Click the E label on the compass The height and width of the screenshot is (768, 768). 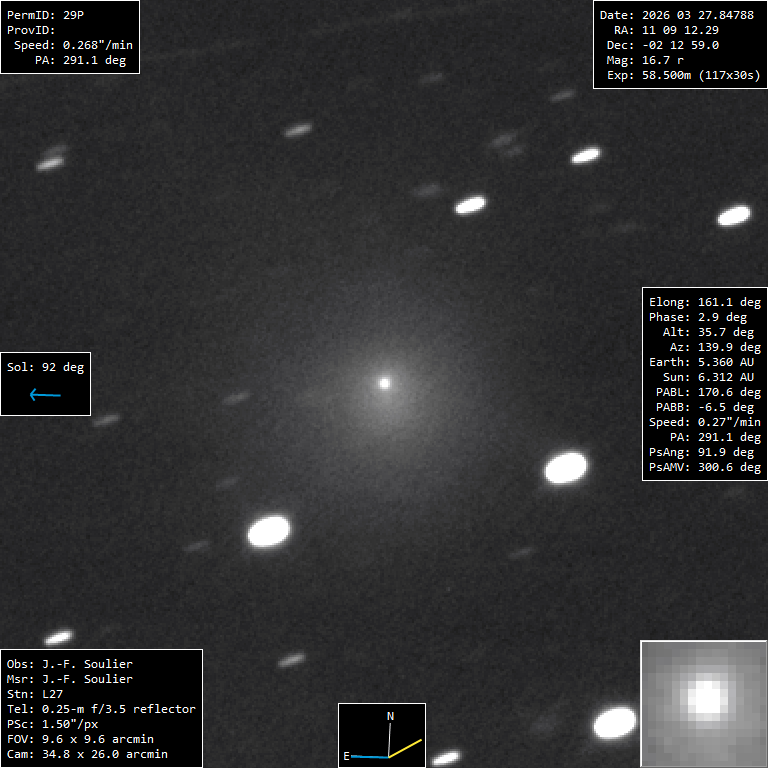(347, 756)
